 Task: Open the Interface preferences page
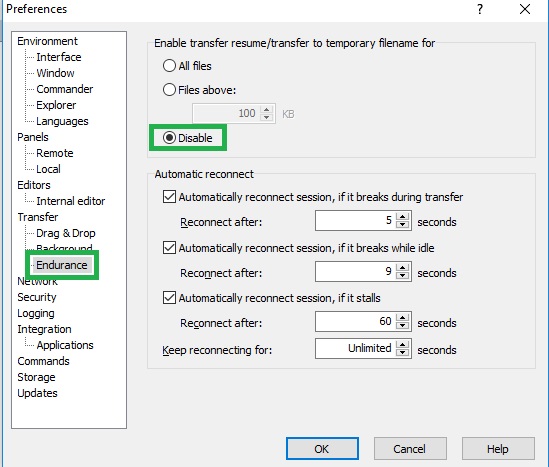[x=59, y=57]
